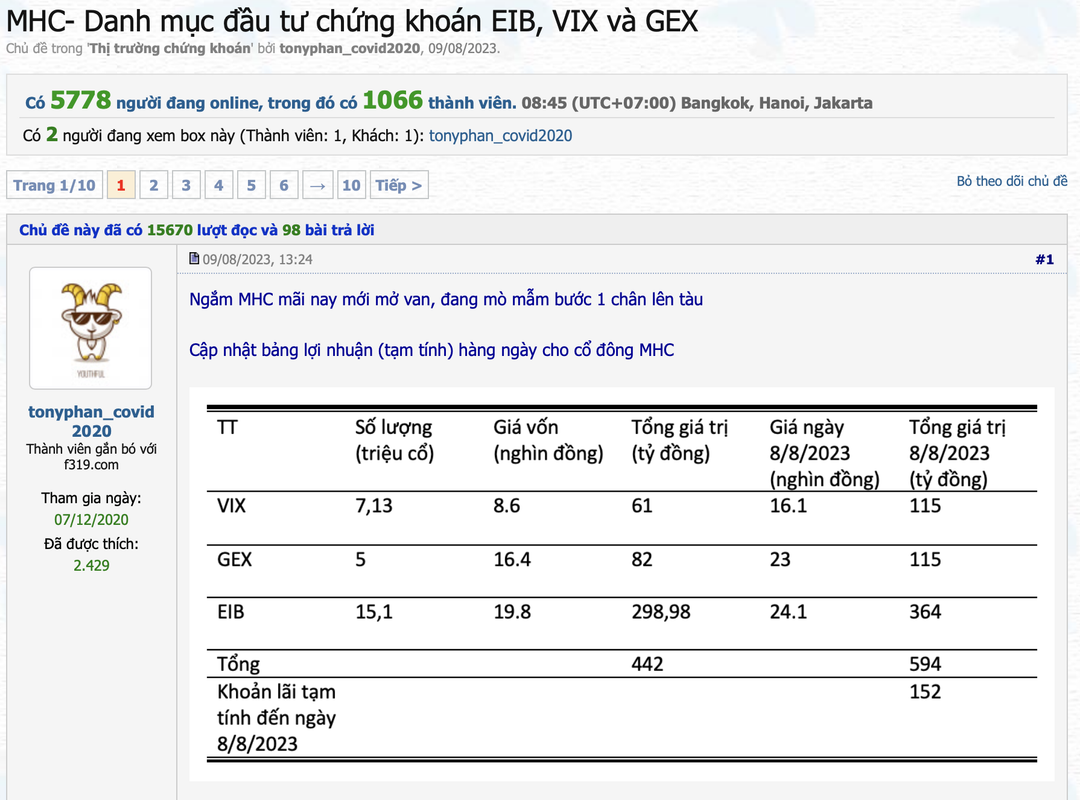Click 'Thành viên gắn bó với f319.com' title
Viewport: 1080px width, 800px height.
(91, 456)
